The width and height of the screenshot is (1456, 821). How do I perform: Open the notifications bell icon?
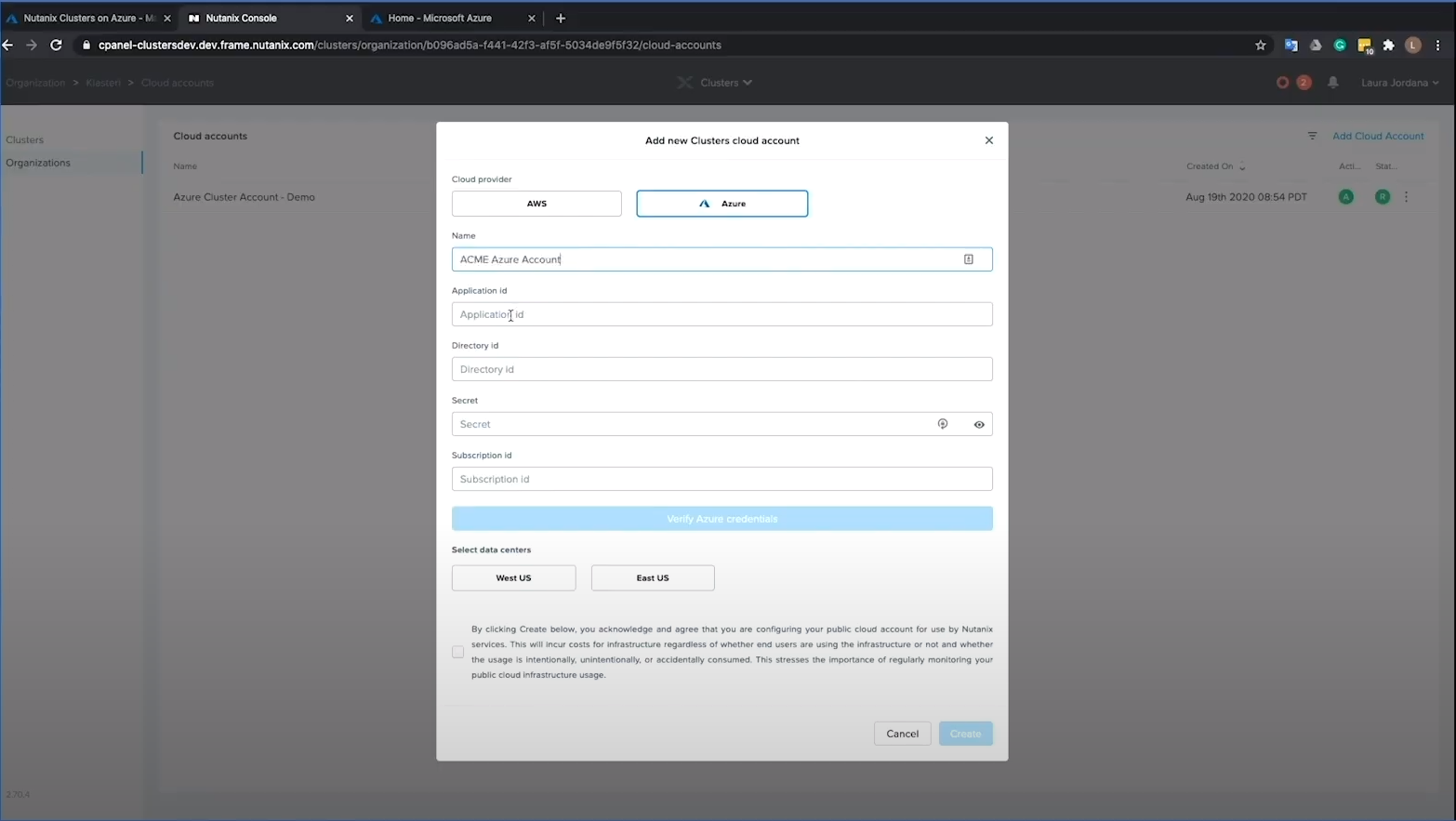point(1333,83)
